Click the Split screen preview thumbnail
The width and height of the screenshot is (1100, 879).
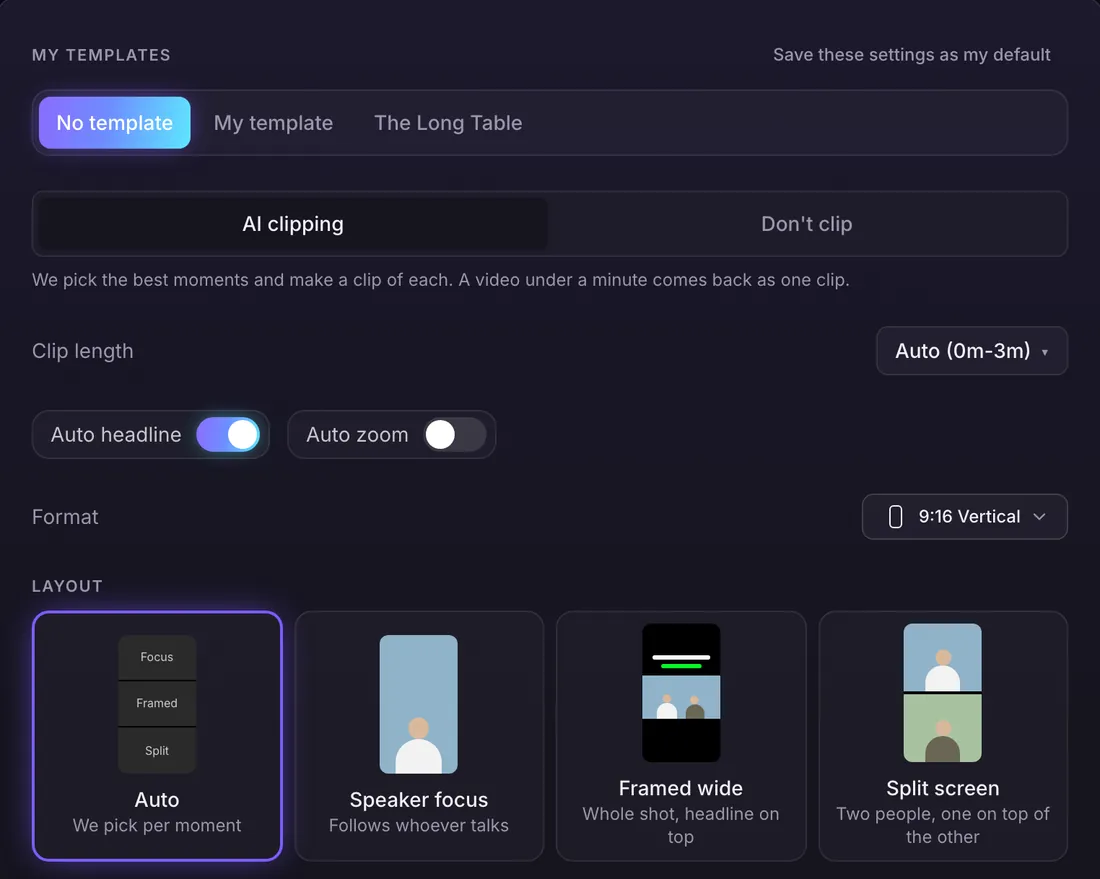pyautogui.click(x=943, y=692)
